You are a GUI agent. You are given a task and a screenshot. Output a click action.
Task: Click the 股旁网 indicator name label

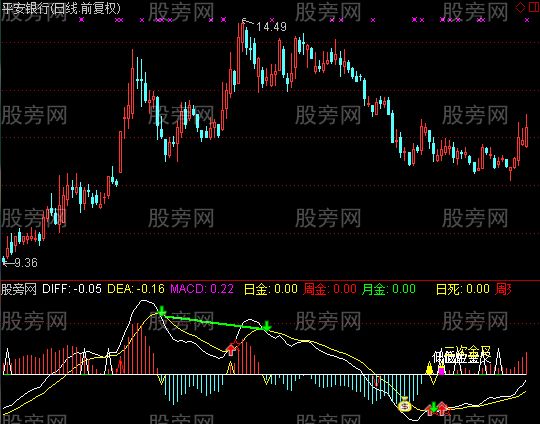[x=19, y=289]
